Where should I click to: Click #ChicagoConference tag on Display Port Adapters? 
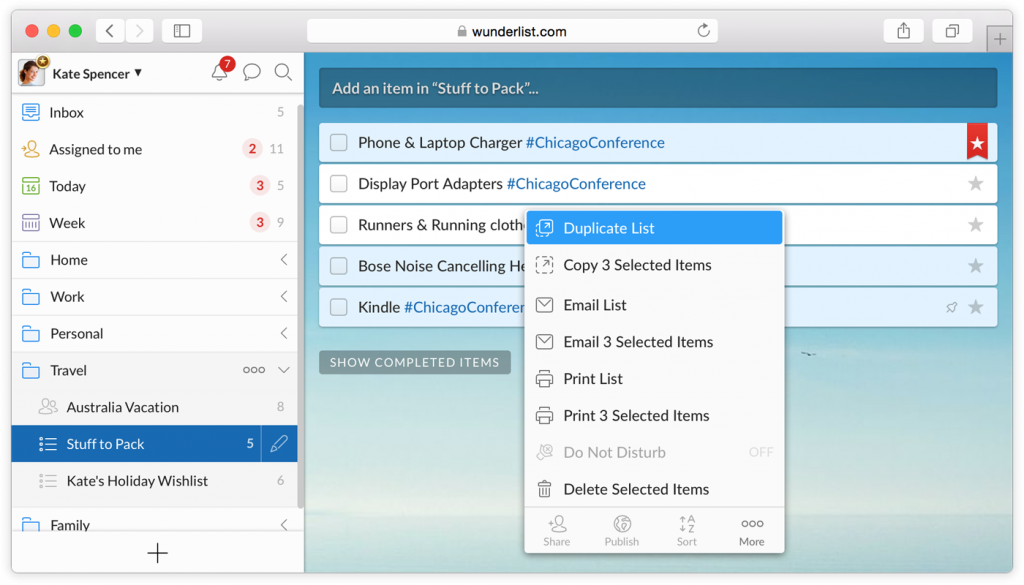[576, 183]
